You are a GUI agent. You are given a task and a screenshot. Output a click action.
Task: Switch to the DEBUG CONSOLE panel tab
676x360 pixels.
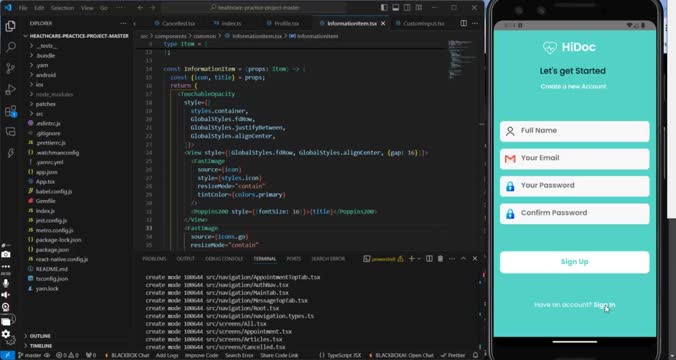224,259
